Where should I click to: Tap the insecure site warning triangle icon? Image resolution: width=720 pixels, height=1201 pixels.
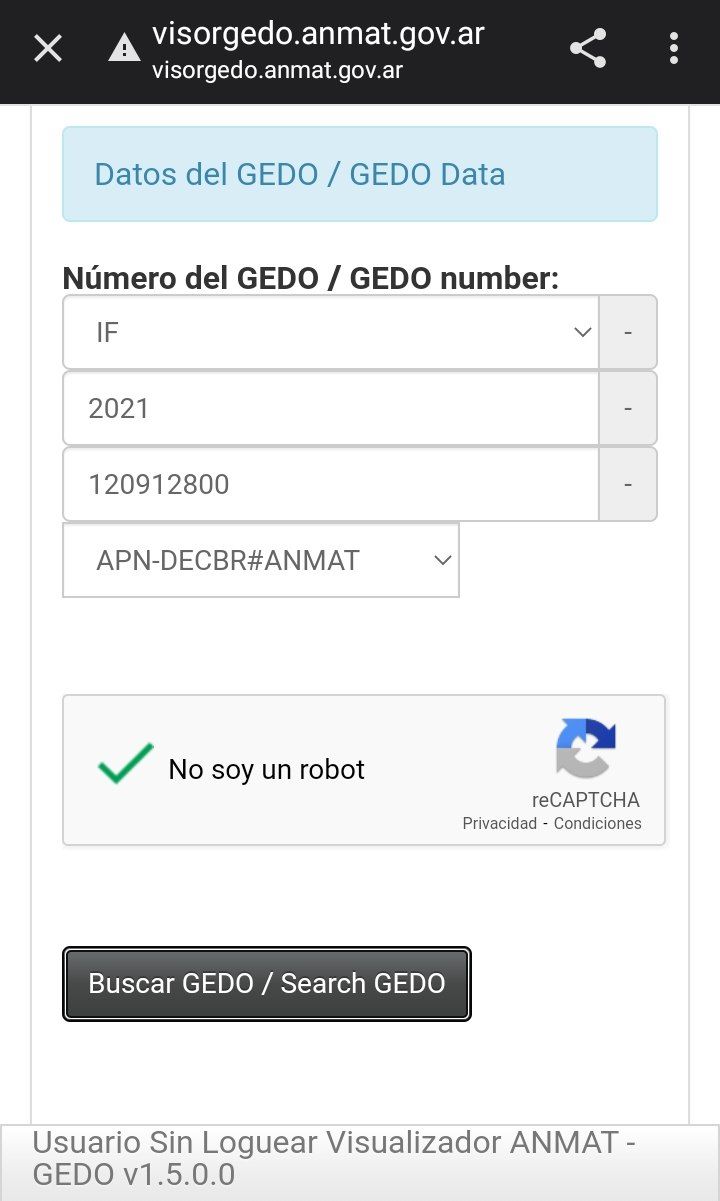[125, 48]
